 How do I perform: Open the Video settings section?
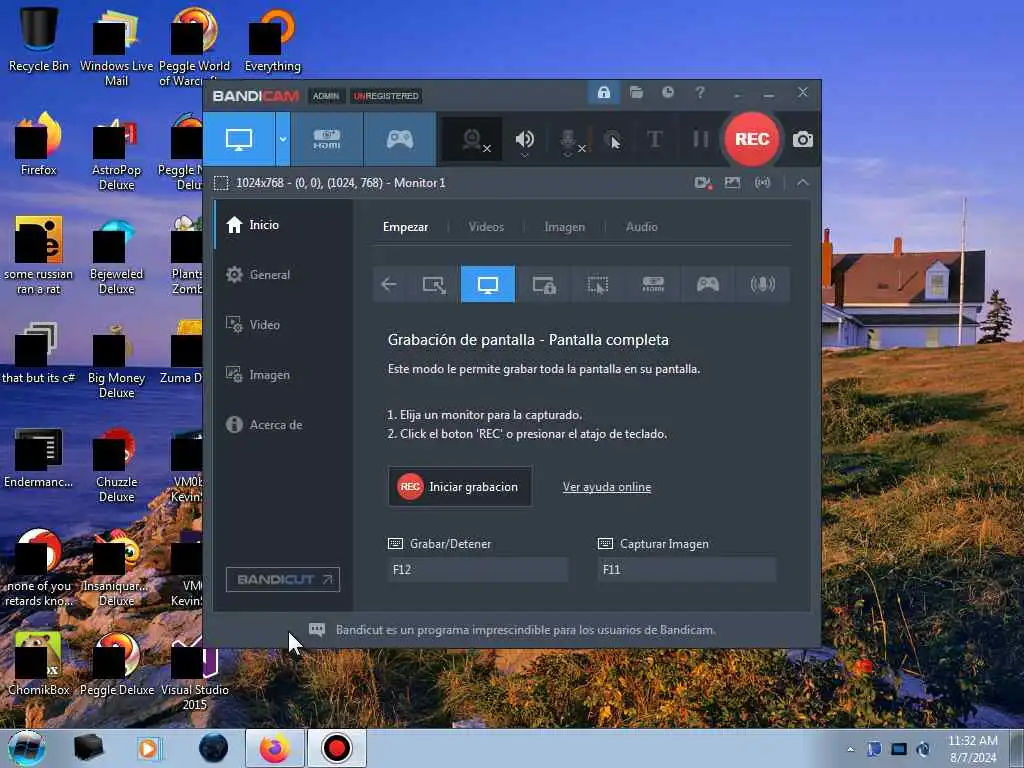[283, 325]
